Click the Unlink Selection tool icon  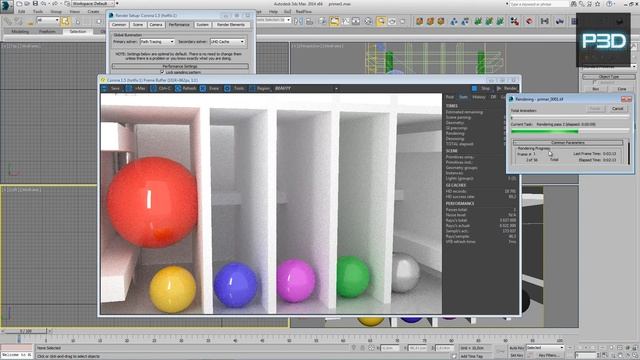tap(18, 21)
